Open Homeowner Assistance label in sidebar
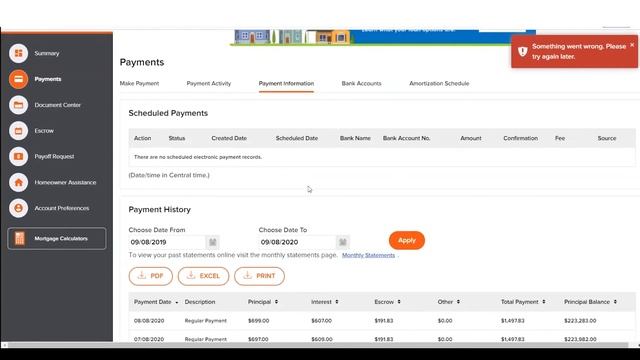The width and height of the screenshot is (640, 360). click(65, 182)
